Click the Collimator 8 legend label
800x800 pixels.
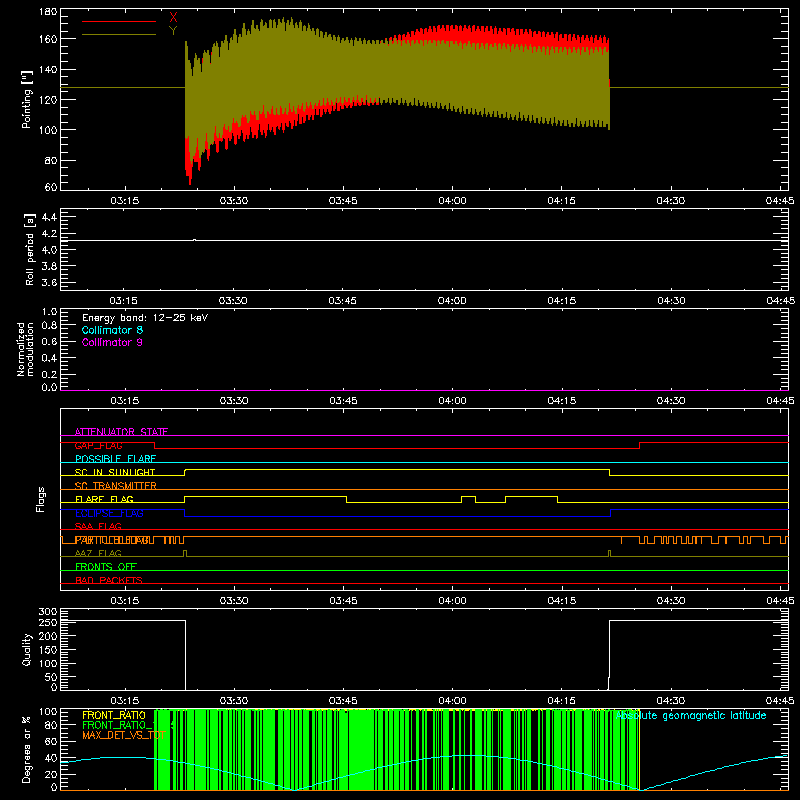[x=112, y=330]
